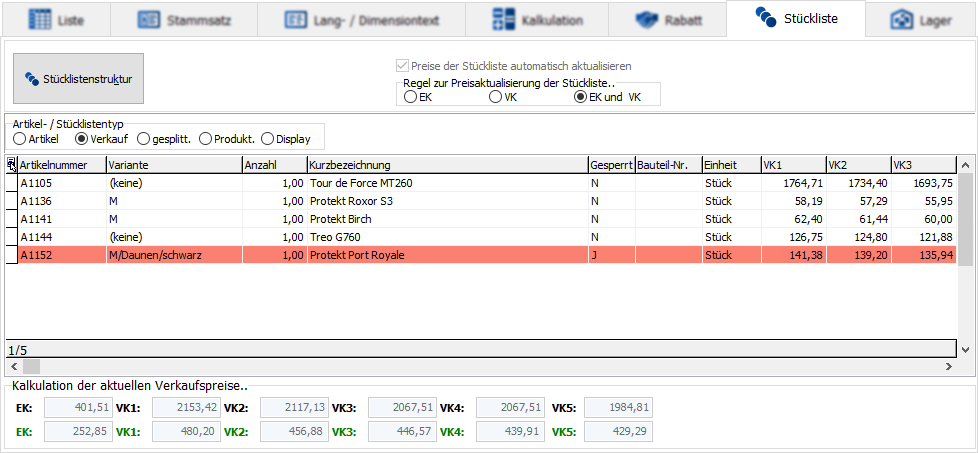978x453 pixels.
Task: Go to the Kalkulation tab
Action: 537,19
